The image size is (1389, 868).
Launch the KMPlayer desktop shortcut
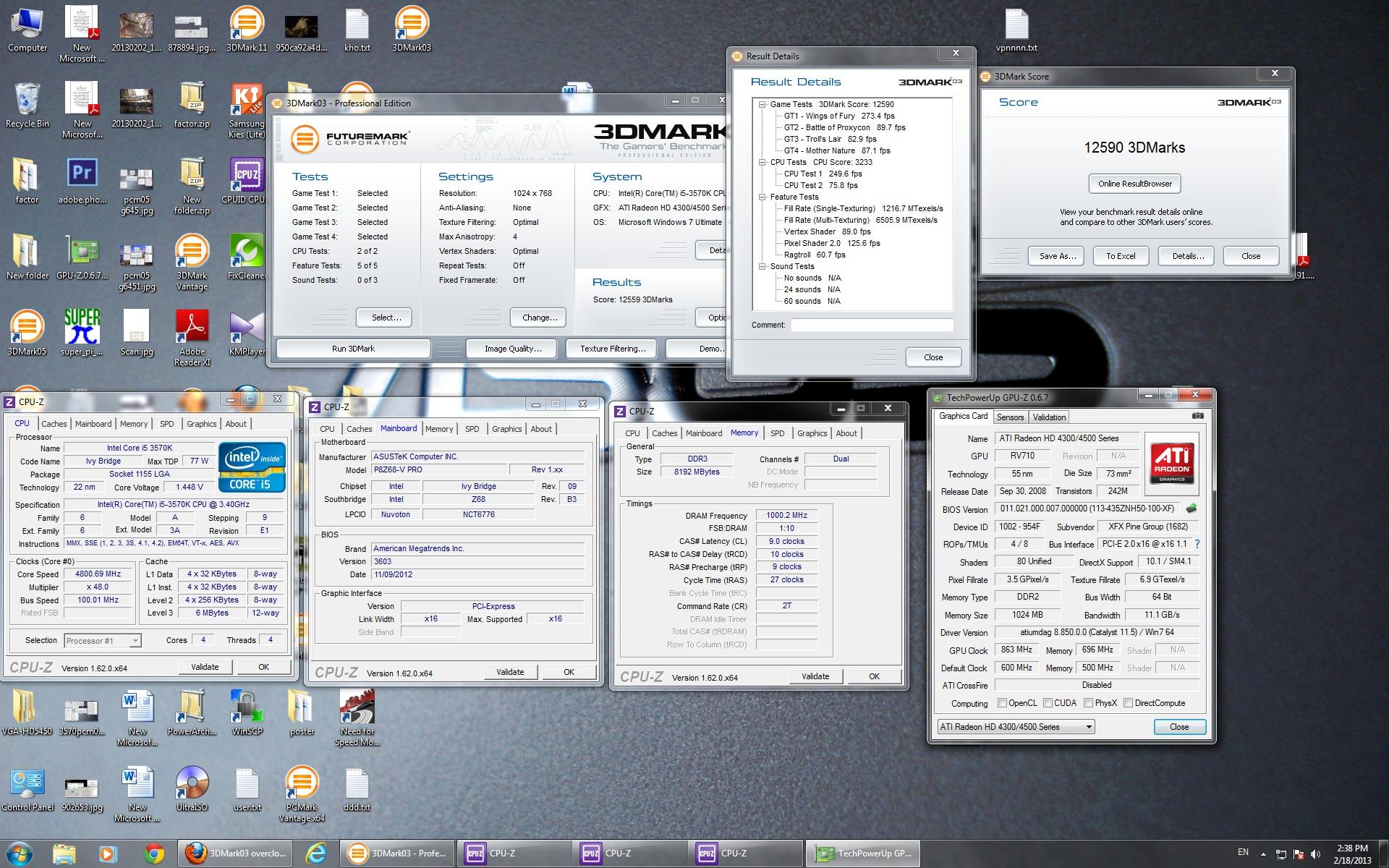[x=247, y=333]
